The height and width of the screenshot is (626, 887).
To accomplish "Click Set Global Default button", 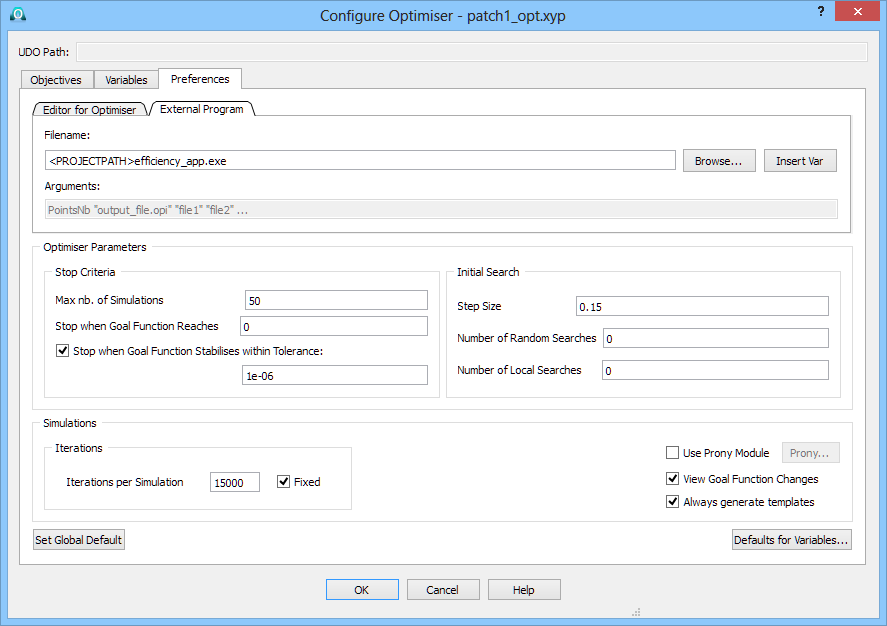I will (79, 540).
